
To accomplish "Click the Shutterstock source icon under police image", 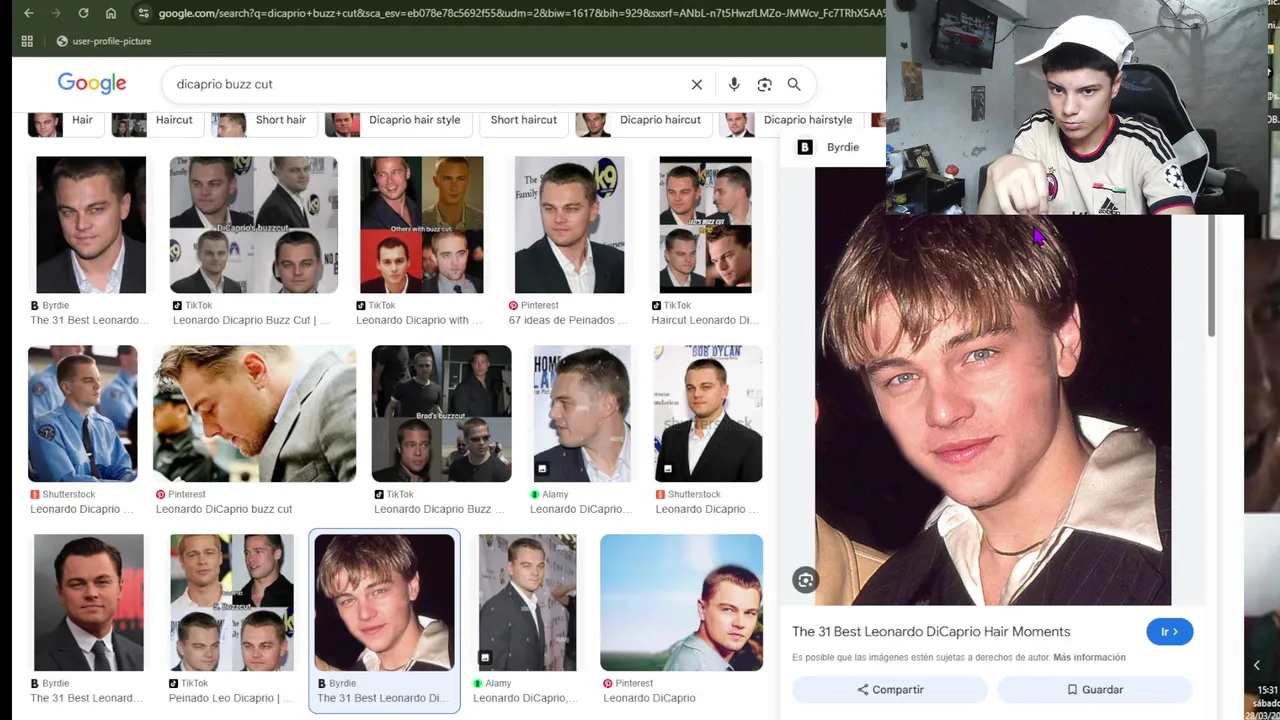I will pos(35,494).
